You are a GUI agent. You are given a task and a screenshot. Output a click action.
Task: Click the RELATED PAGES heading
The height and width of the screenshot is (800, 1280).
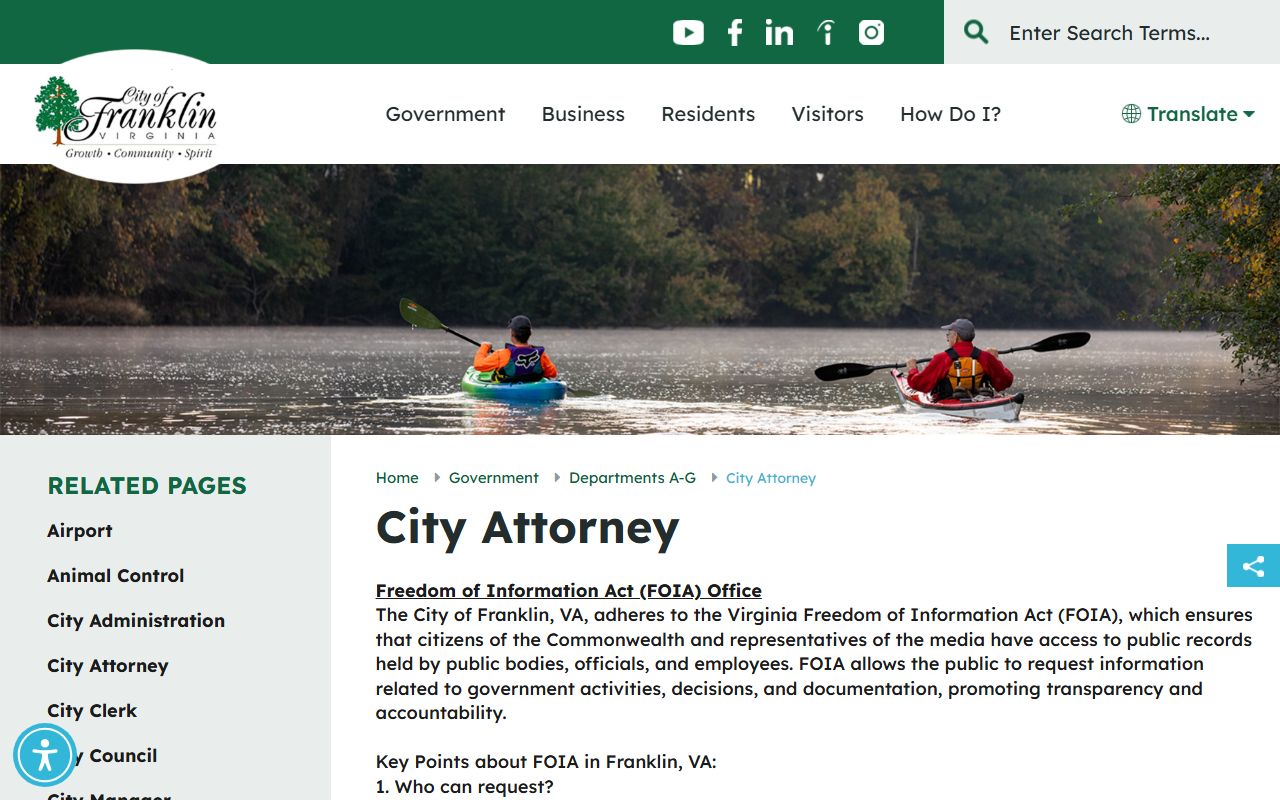(147, 486)
